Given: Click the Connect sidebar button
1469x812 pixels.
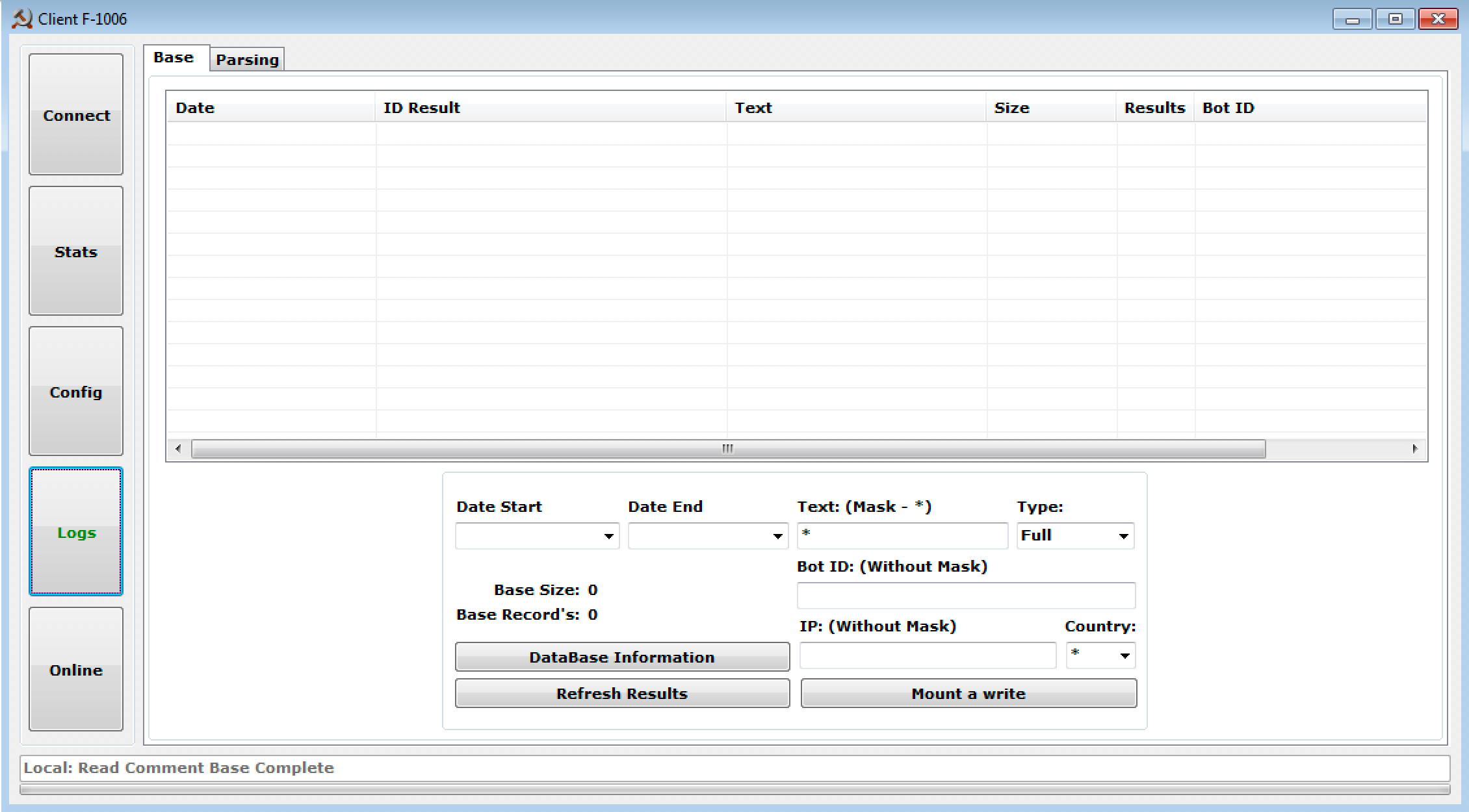Looking at the screenshot, I should point(76,115).
